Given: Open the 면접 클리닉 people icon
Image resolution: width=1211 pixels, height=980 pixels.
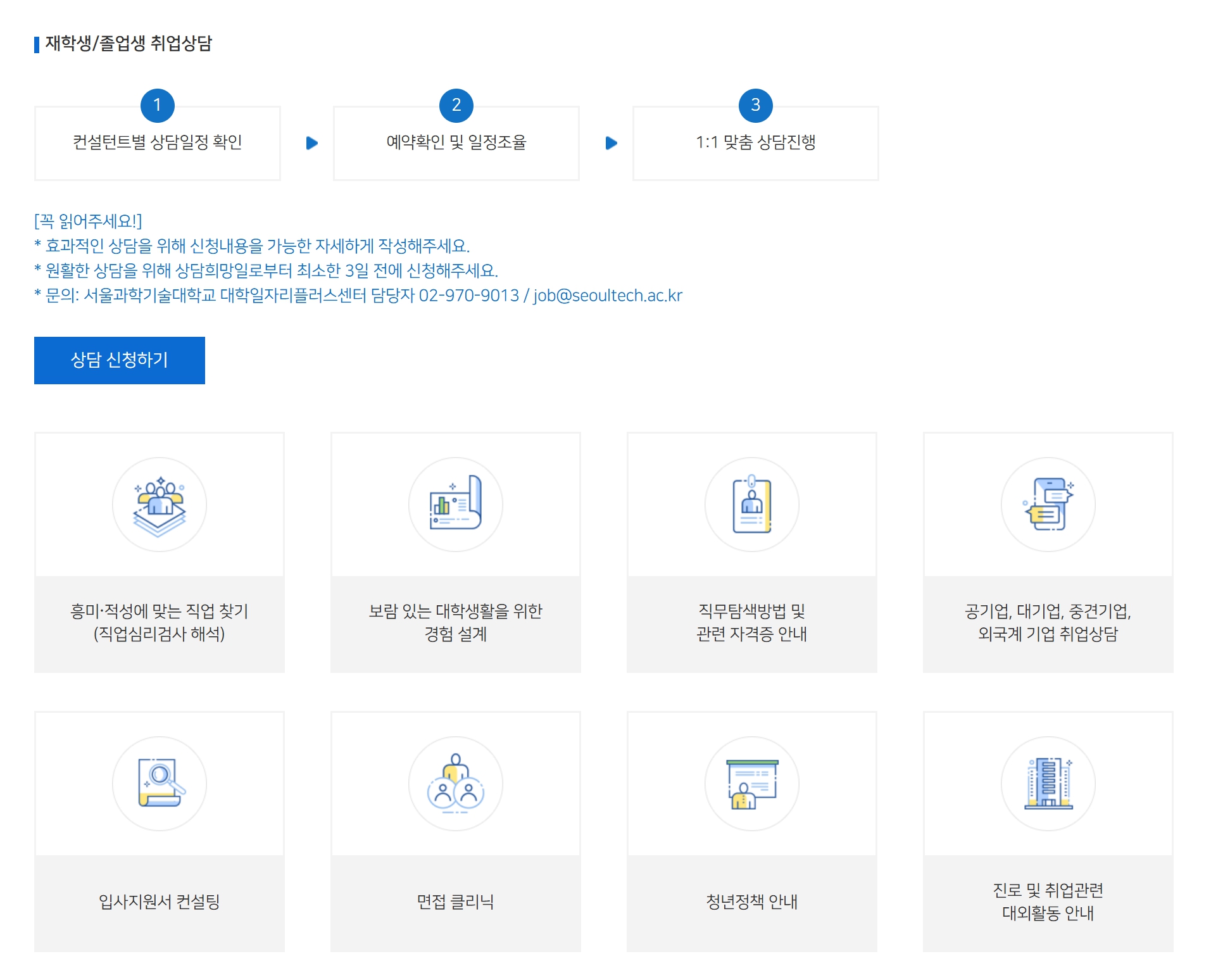Looking at the screenshot, I should pyautogui.click(x=456, y=783).
